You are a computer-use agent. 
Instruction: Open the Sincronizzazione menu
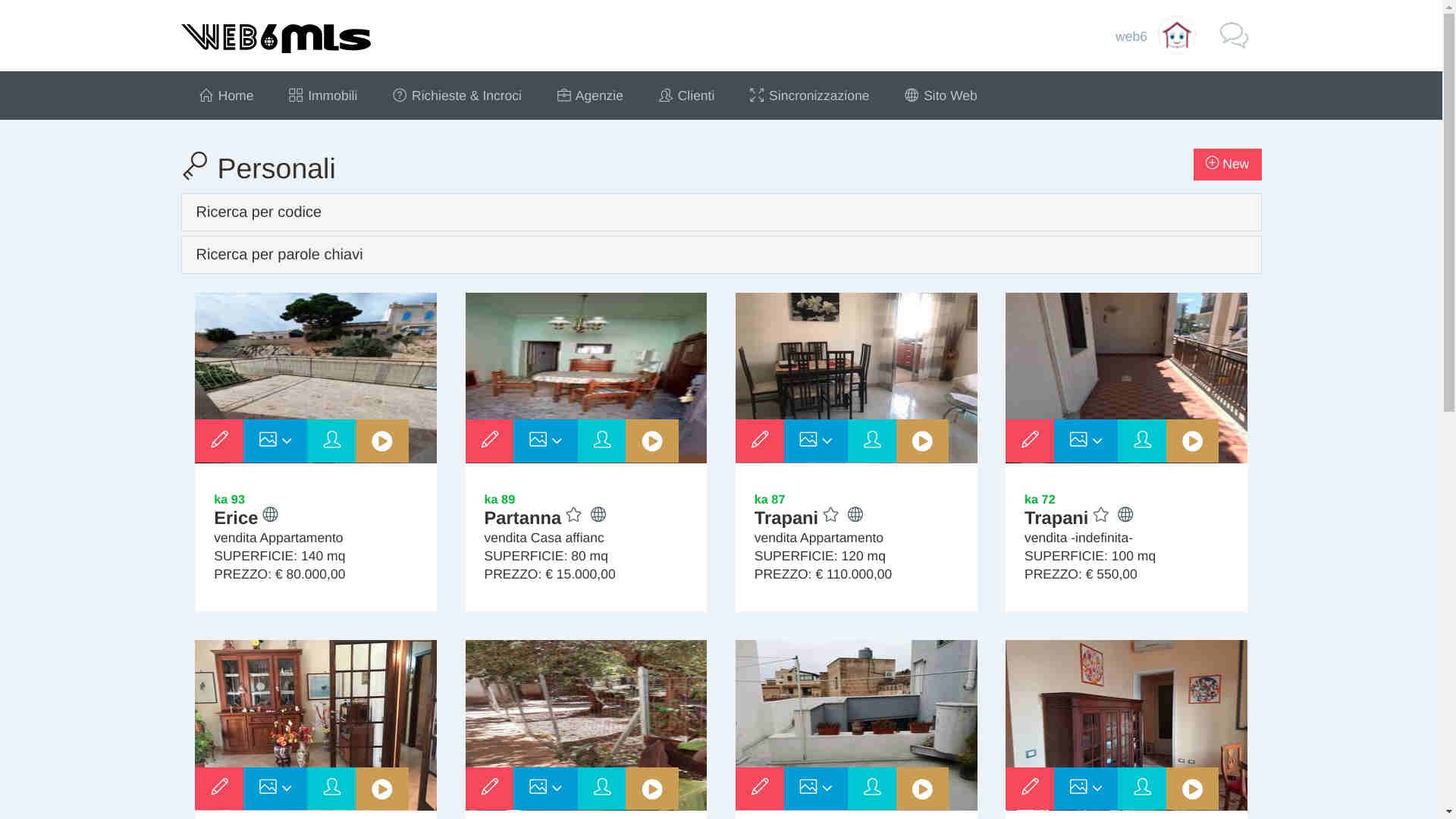(x=809, y=96)
